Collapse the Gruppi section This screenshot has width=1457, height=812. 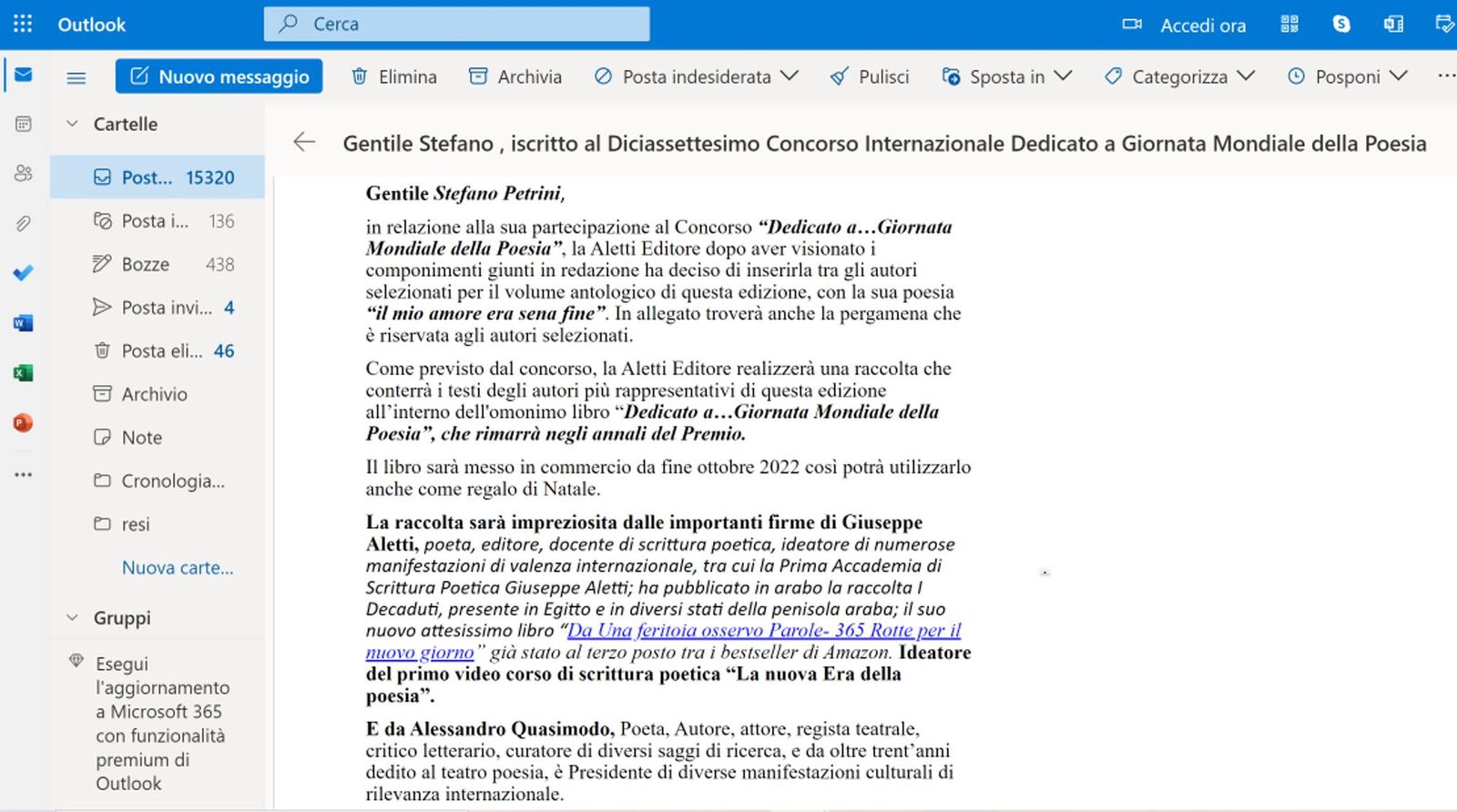pos(73,617)
